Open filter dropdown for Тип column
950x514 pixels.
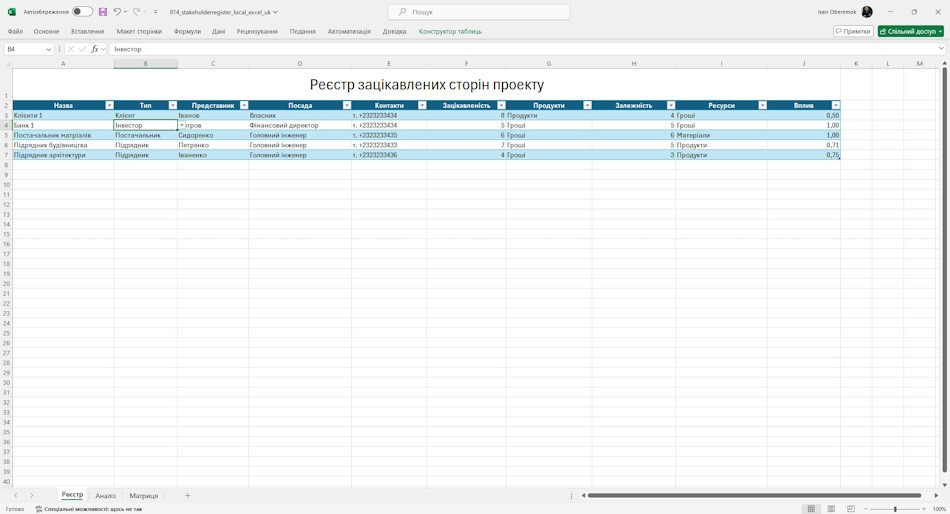click(x=173, y=105)
